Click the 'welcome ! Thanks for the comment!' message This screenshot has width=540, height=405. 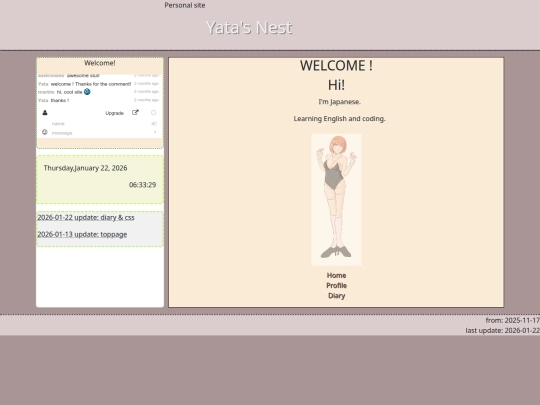(x=91, y=84)
